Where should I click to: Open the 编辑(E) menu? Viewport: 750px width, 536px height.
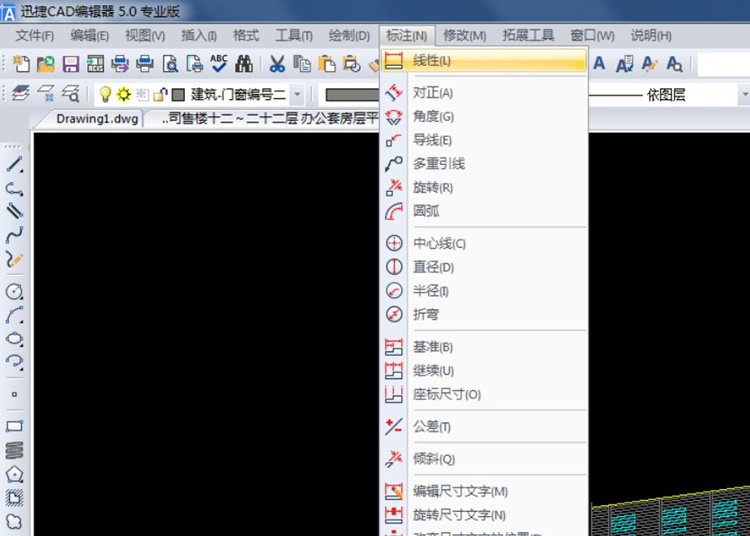coord(89,35)
